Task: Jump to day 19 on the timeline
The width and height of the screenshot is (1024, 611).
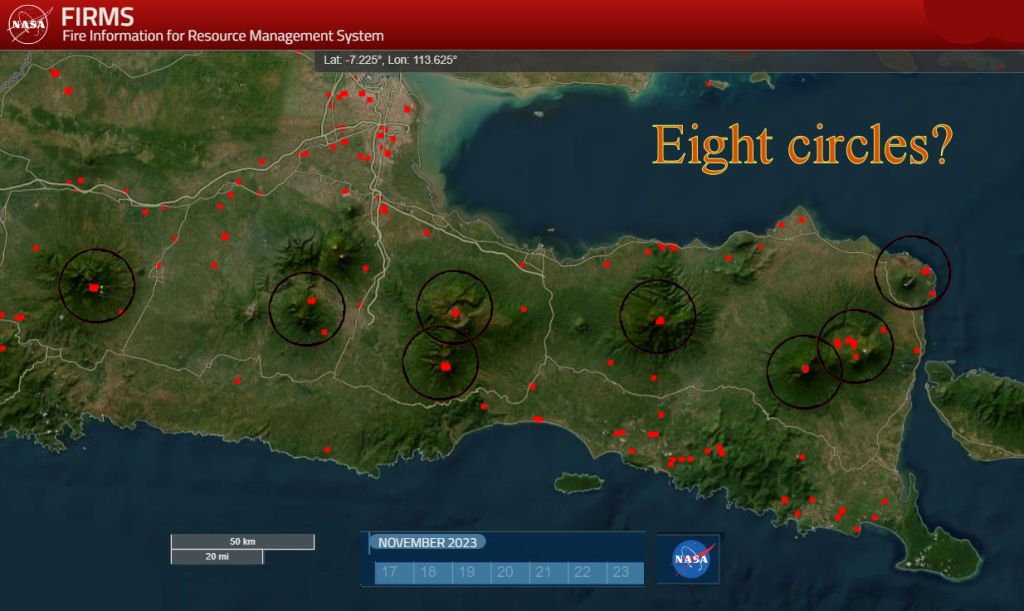Action: (466, 572)
